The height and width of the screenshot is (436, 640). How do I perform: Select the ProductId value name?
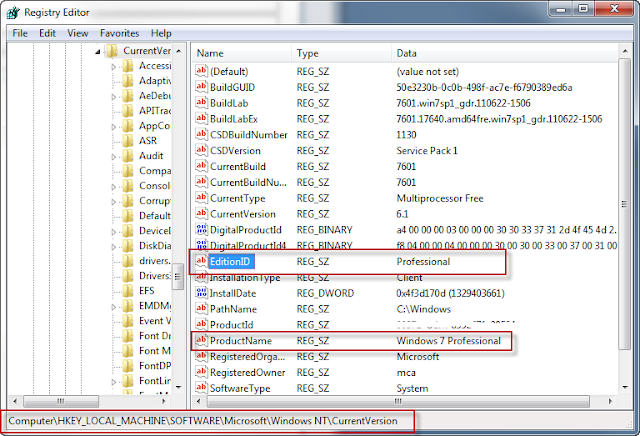tap(231, 325)
